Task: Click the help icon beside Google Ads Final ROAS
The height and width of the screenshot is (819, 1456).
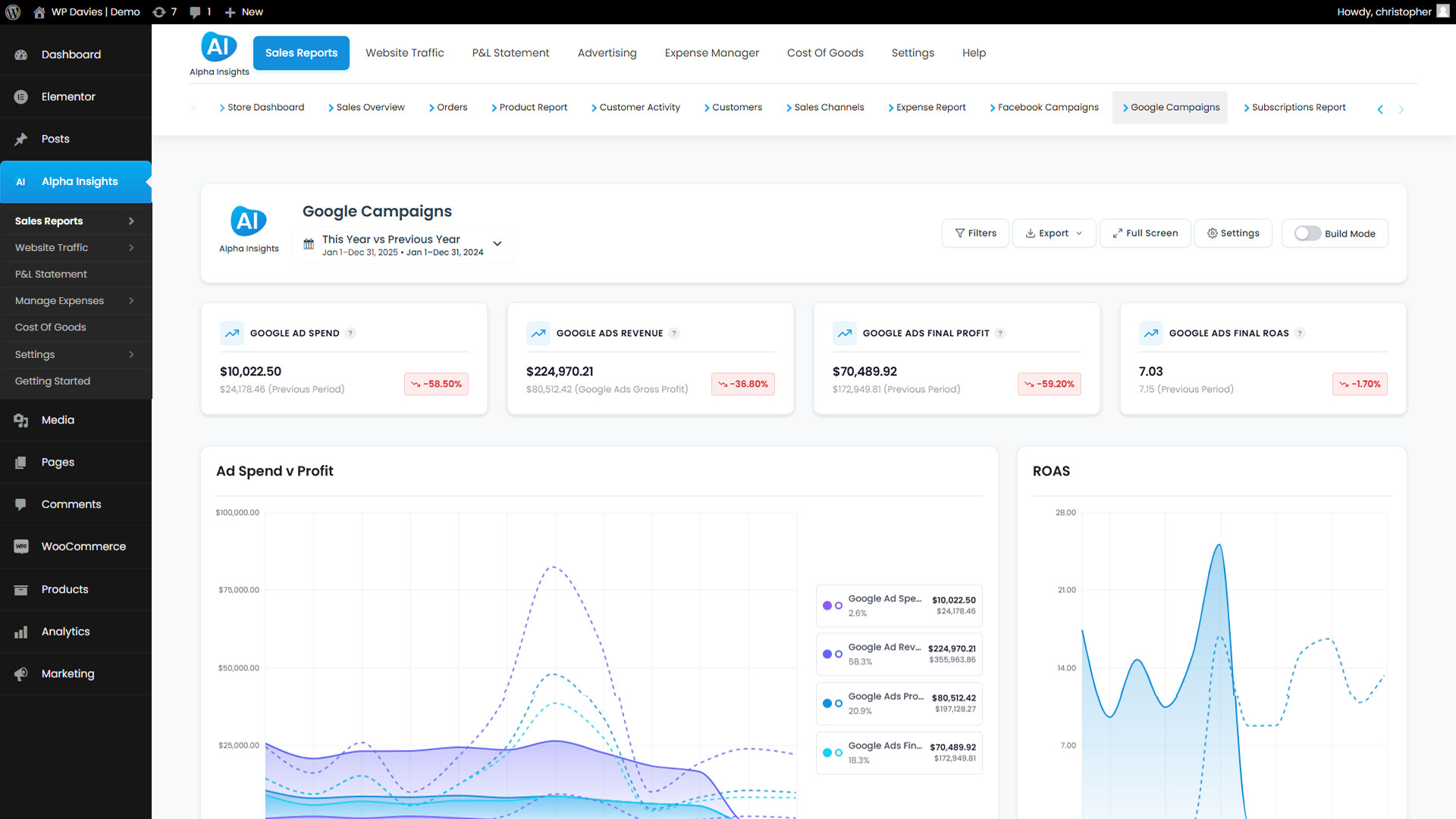Action: 1300,334
